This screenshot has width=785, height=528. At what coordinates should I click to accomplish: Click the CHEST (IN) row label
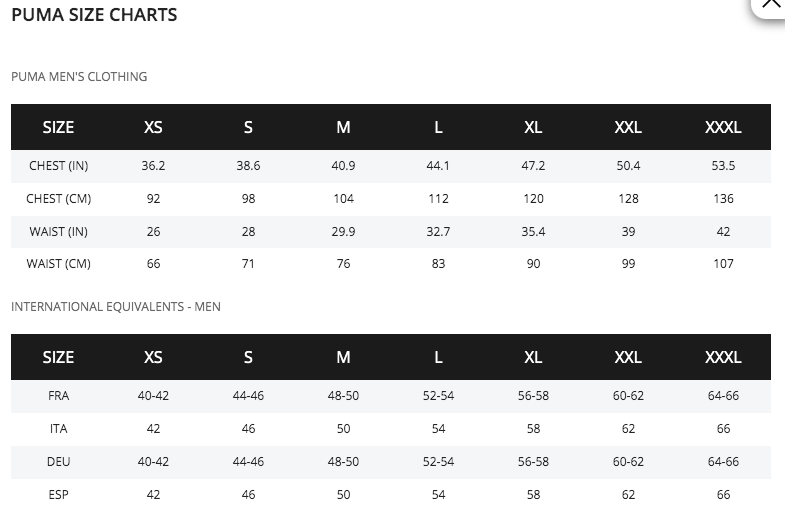click(59, 166)
